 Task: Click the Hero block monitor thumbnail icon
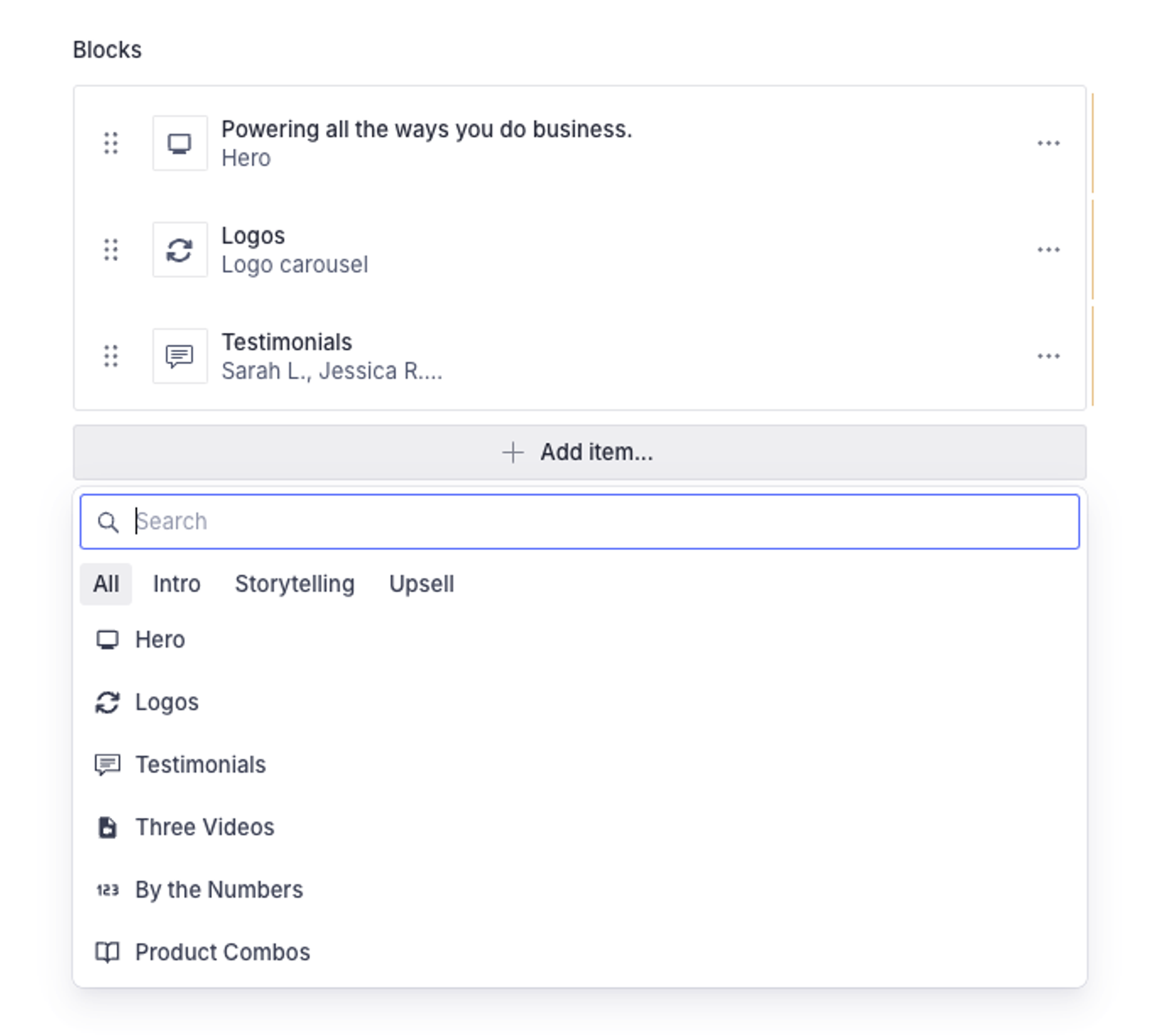[x=180, y=143]
